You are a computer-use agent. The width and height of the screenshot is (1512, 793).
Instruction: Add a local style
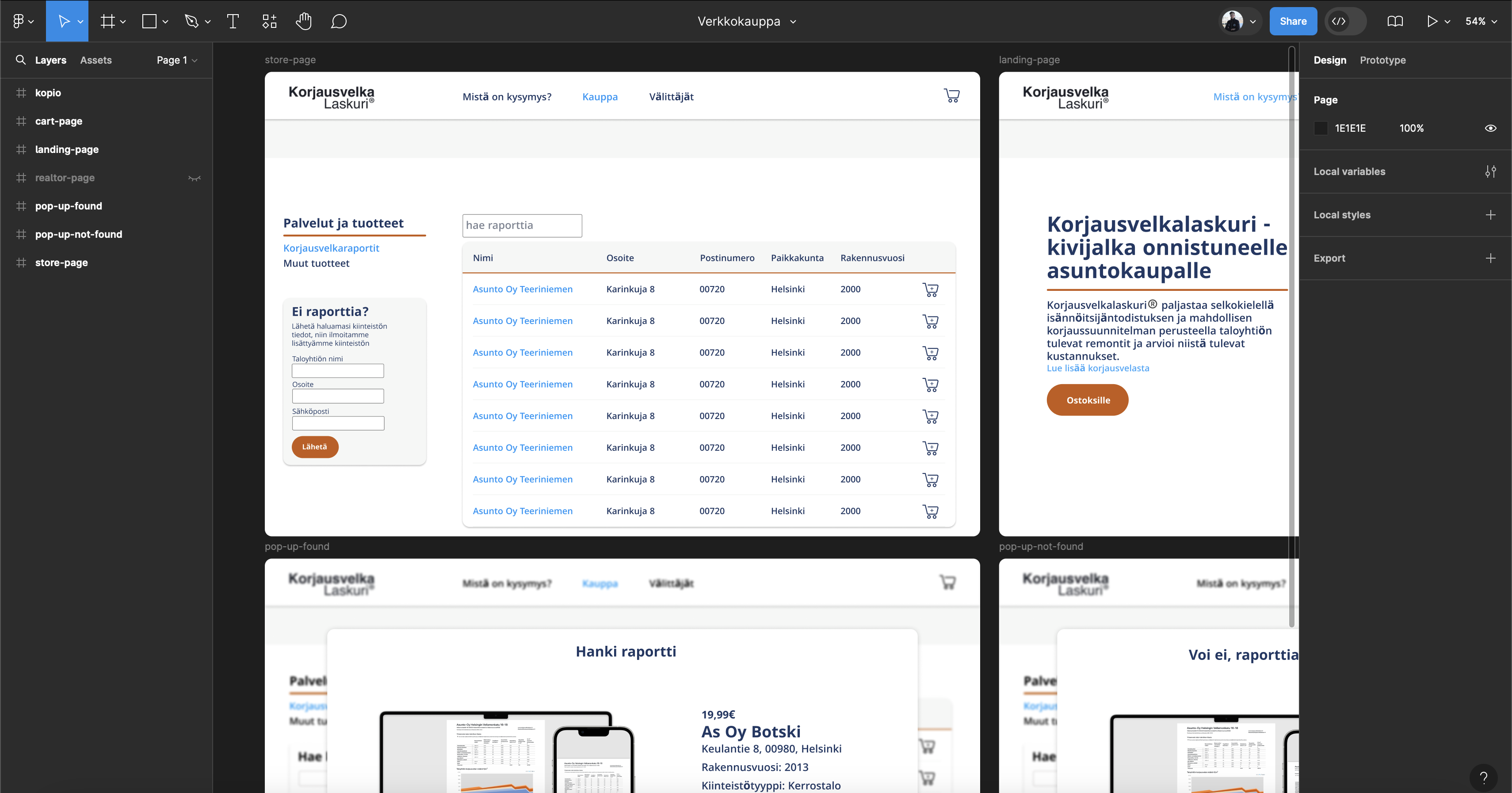pos(1490,215)
